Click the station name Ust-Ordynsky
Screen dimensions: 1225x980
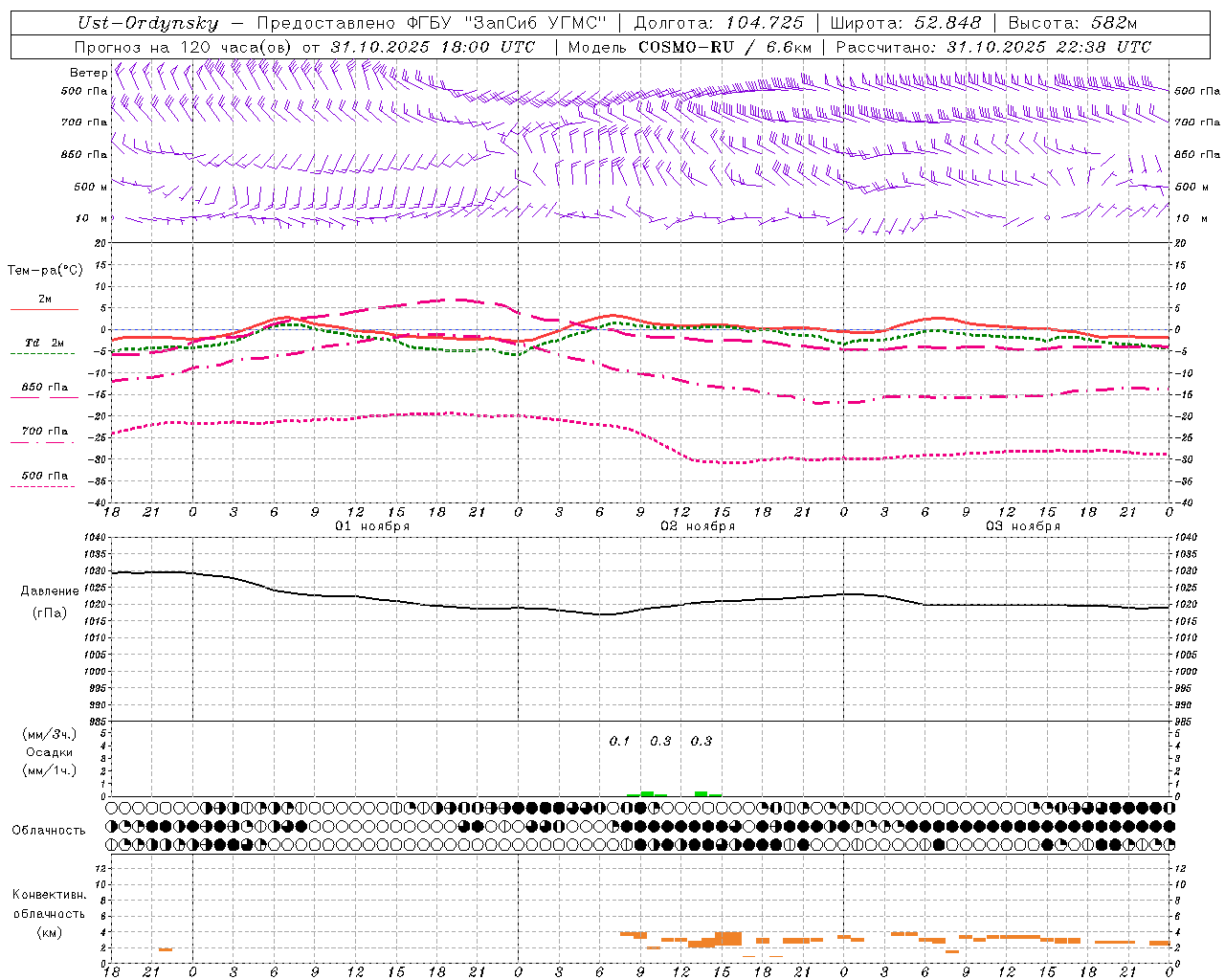point(147,23)
